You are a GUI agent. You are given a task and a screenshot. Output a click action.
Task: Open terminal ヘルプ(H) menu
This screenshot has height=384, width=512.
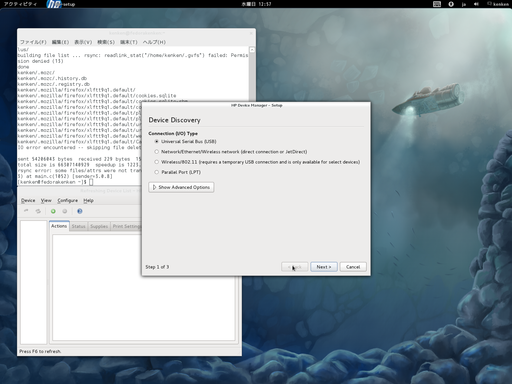point(154,42)
